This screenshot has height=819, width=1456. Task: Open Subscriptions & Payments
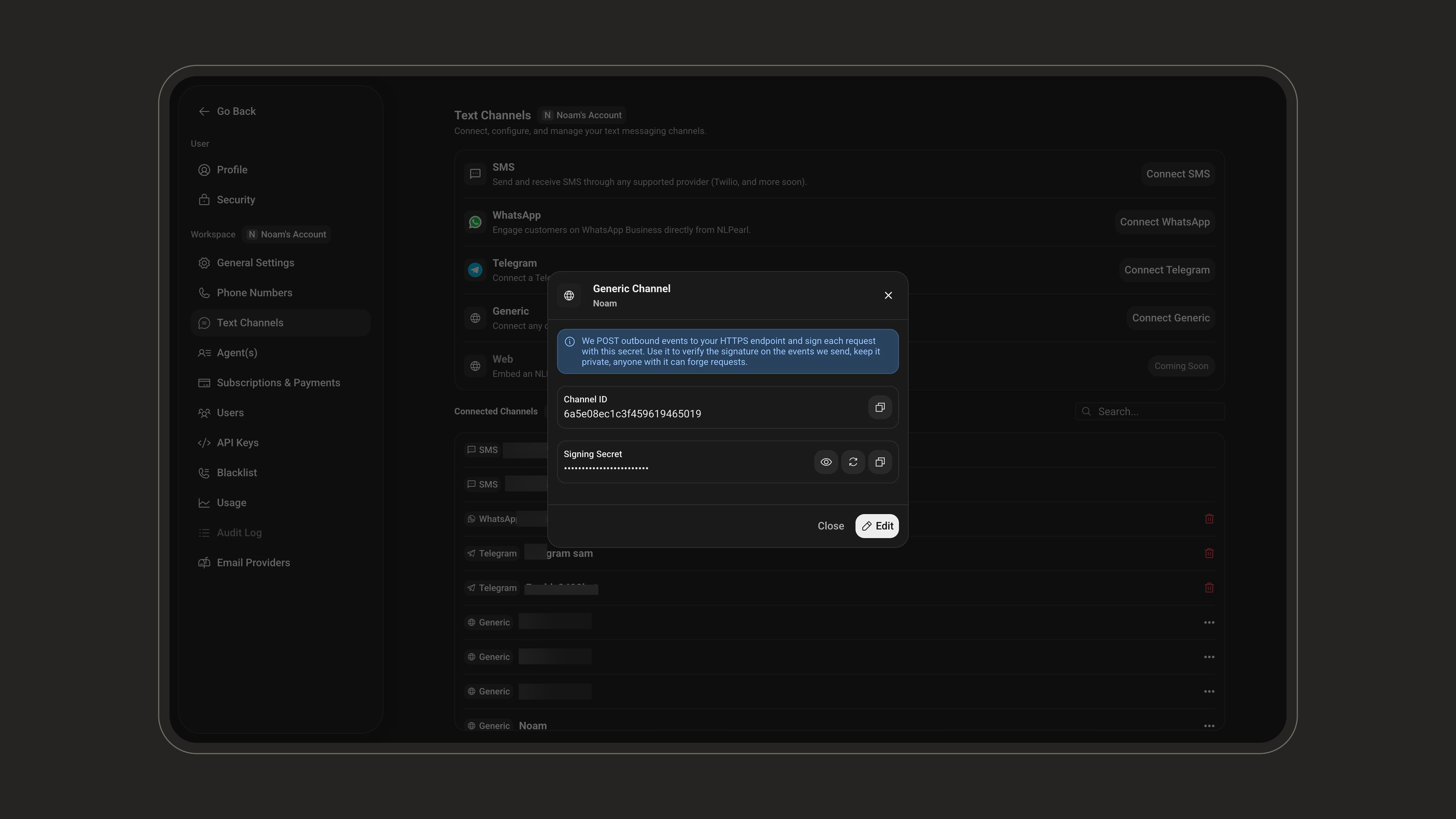(280, 383)
